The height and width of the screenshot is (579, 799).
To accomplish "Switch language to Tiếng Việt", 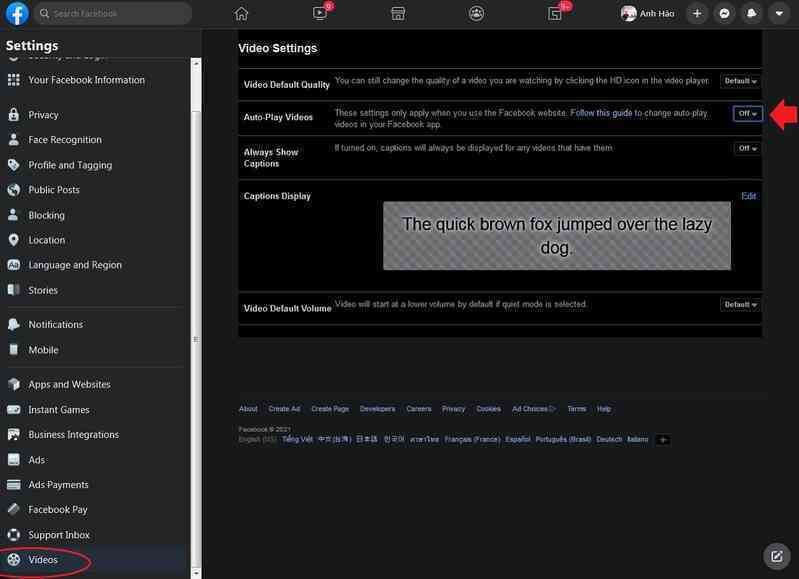I will 297,439.
